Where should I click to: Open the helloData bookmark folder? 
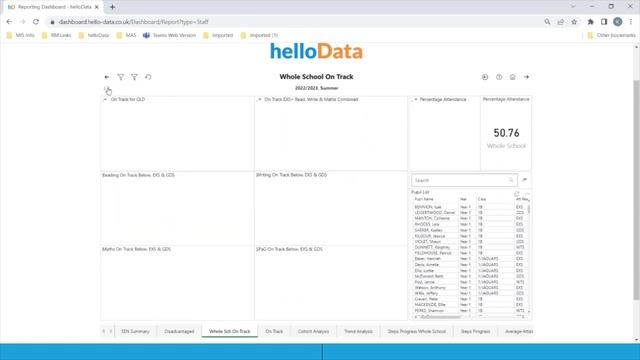click(94, 36)
